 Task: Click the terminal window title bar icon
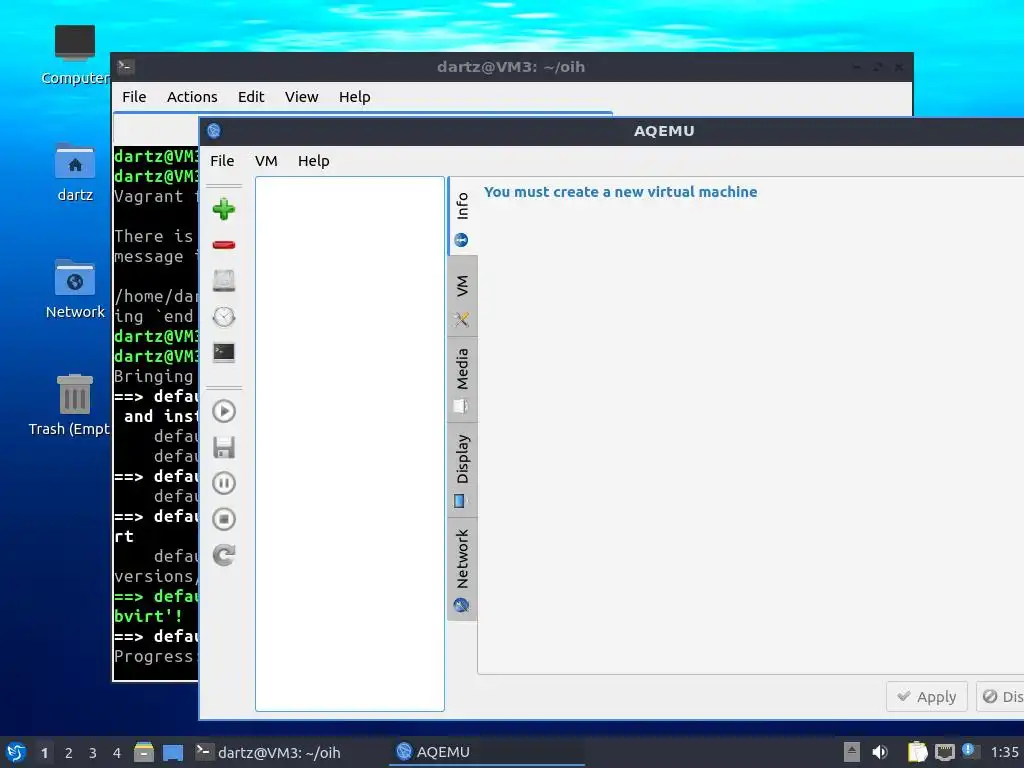[125, 67]
